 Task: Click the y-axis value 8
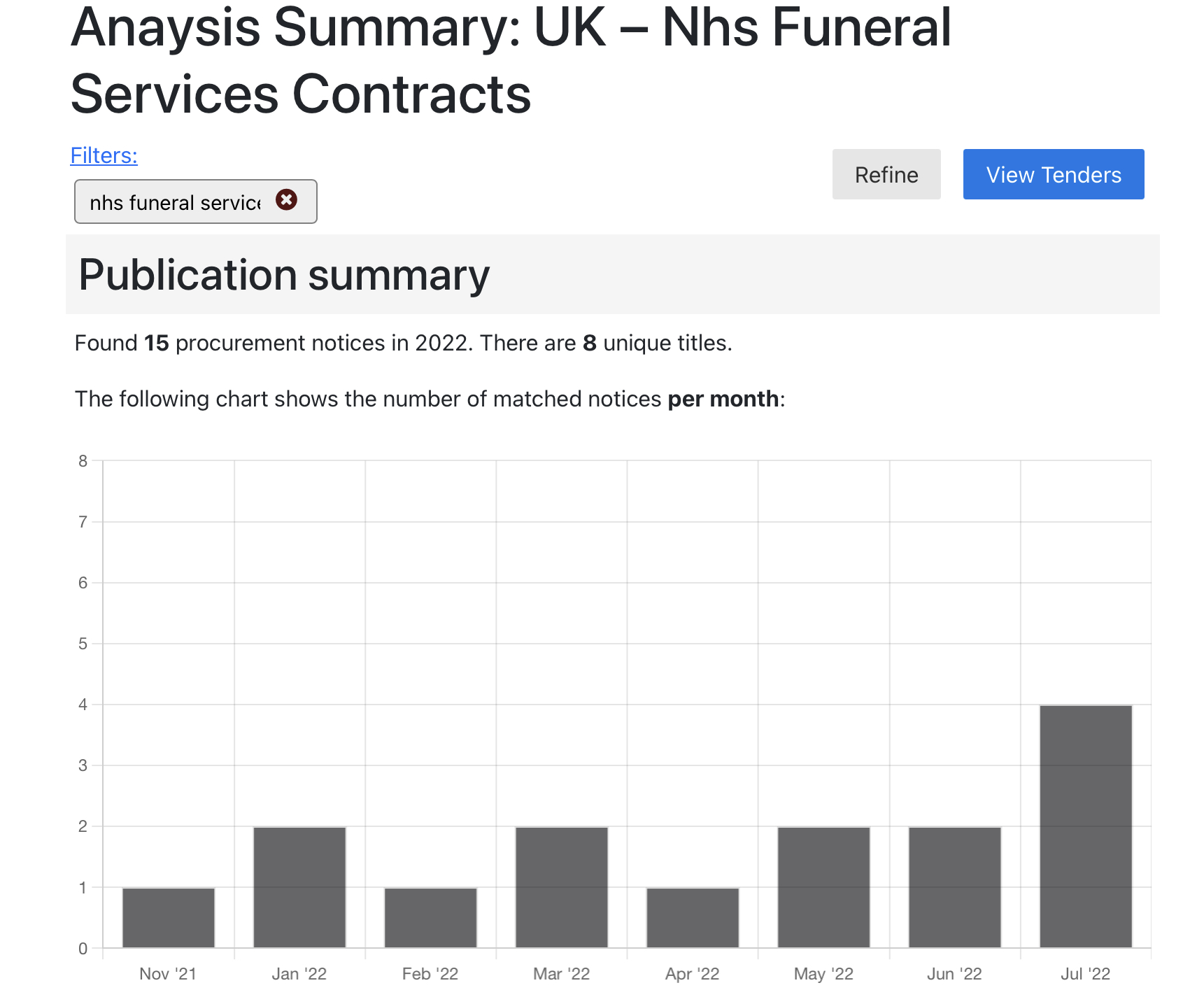pyautogui.click(x=83, y=460)
